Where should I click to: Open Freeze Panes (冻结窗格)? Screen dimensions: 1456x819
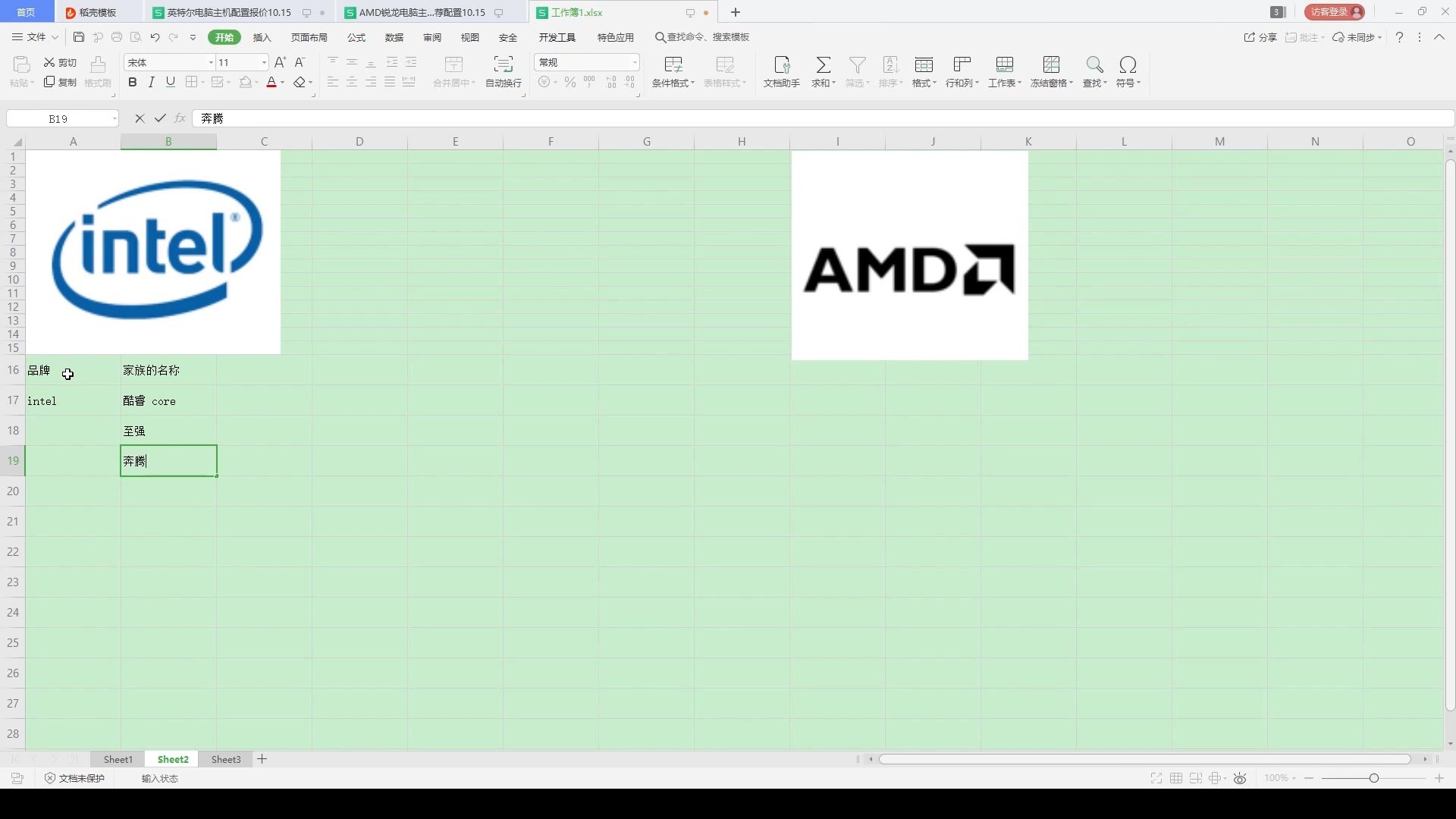(1052, 71)
